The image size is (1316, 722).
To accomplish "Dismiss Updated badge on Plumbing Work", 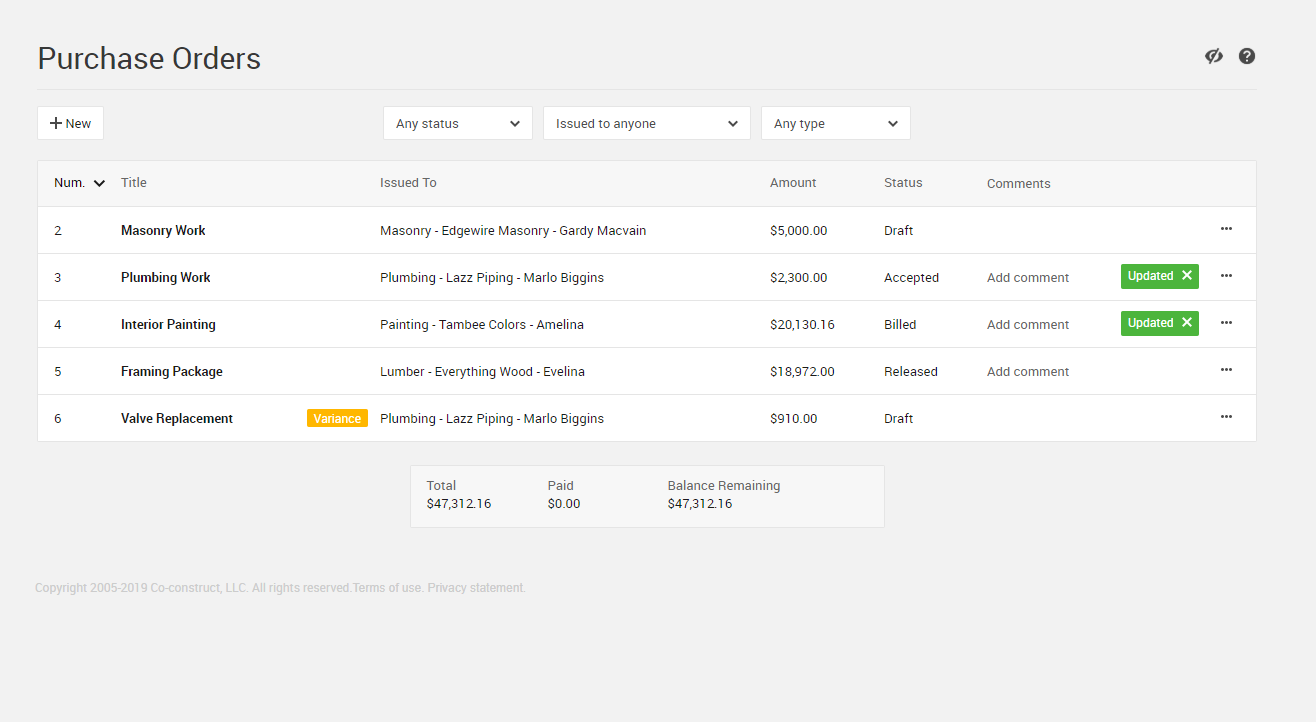I will tap(1187, 276).
